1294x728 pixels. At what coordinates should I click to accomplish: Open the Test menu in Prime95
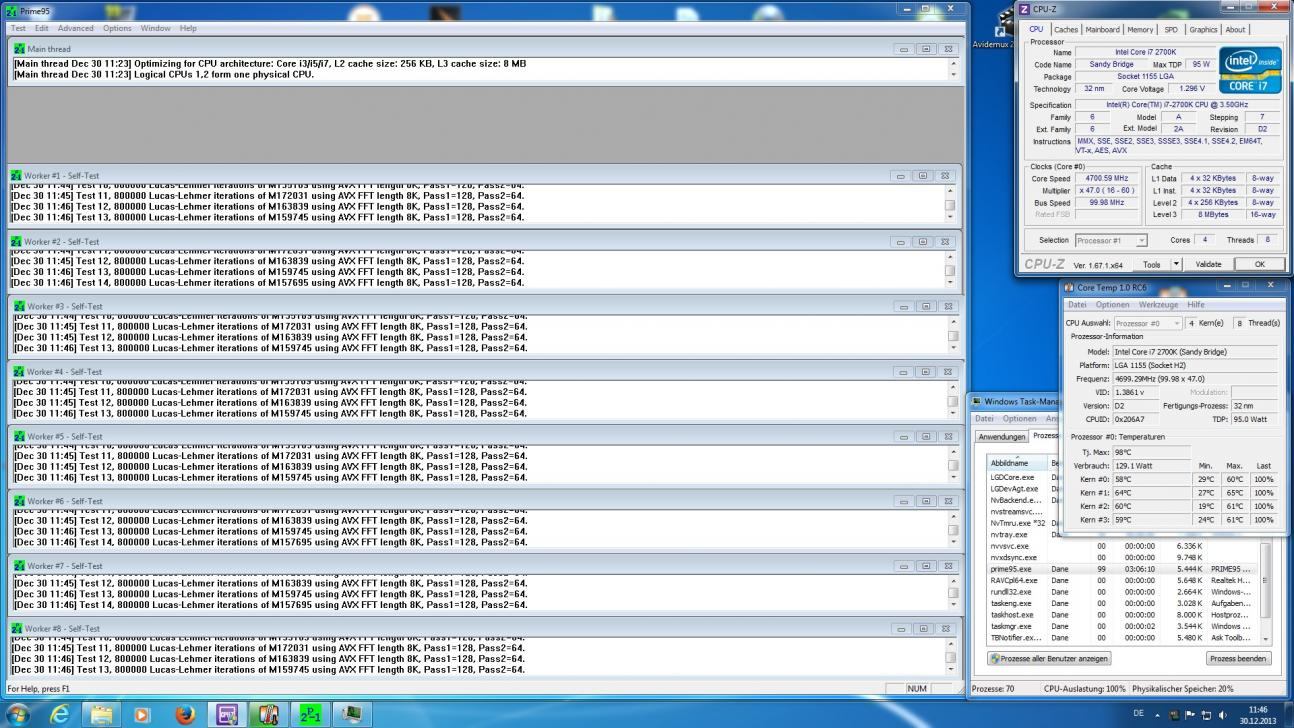pos(18,28)
